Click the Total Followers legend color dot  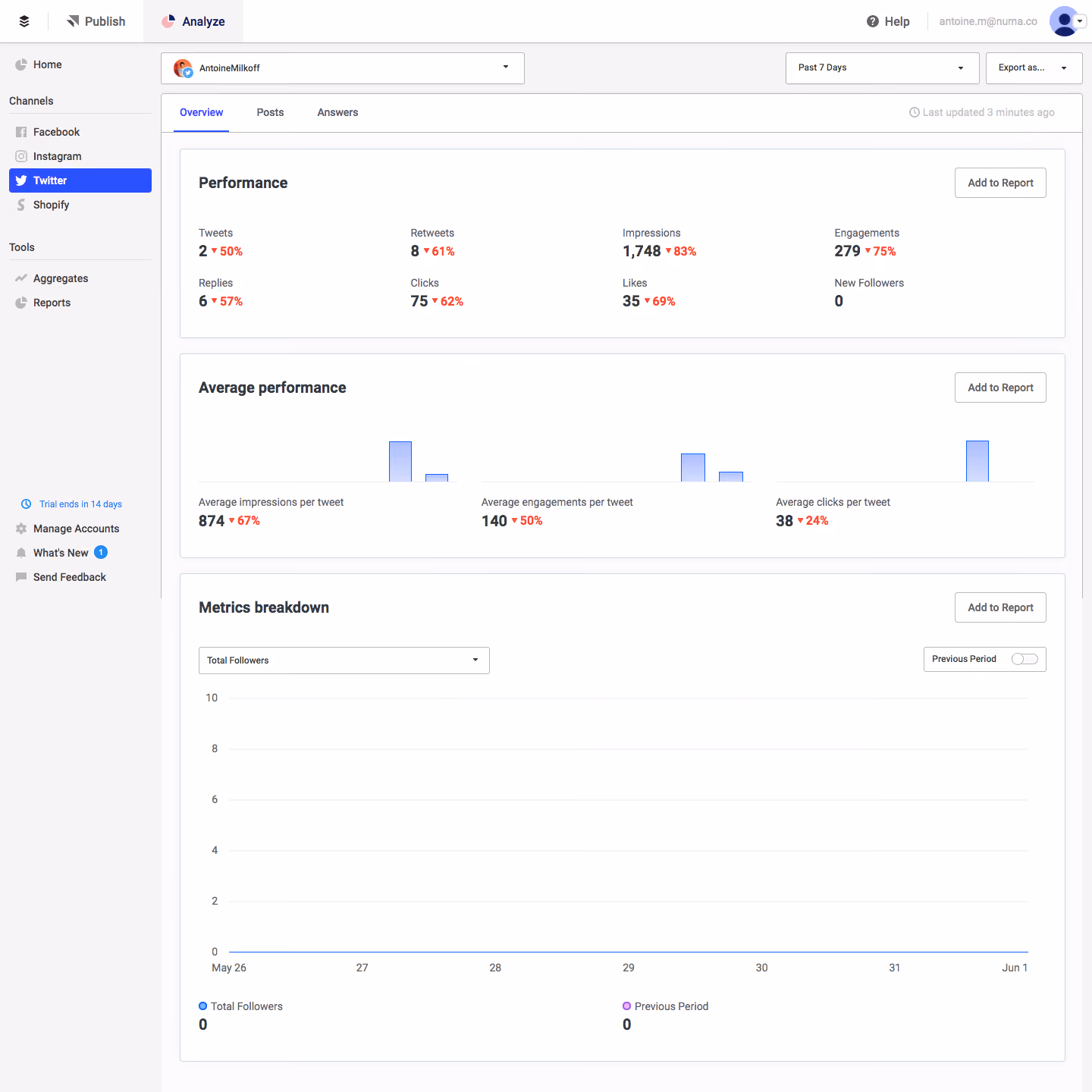203,1006
